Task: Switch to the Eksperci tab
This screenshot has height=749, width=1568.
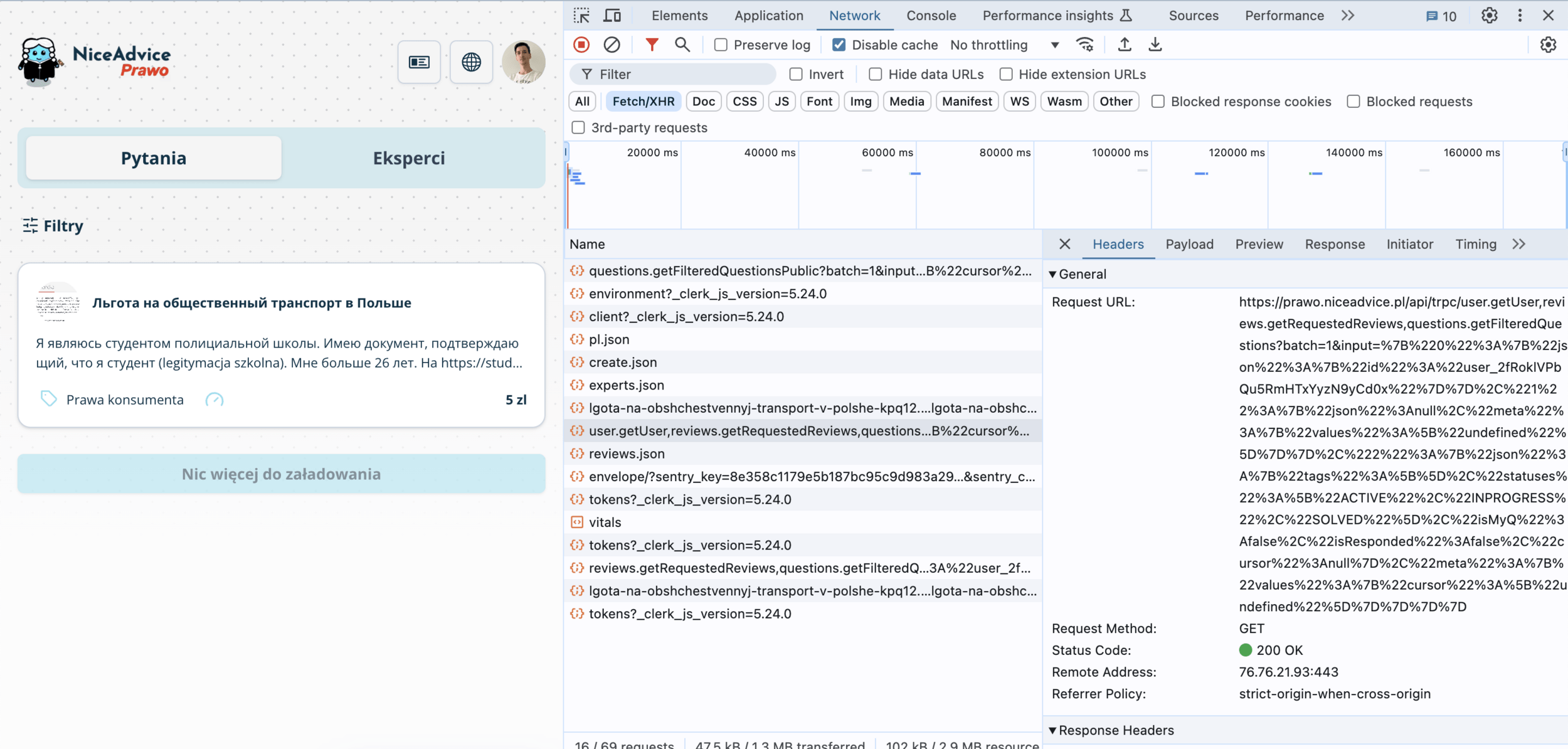Action: pos(409,158)
